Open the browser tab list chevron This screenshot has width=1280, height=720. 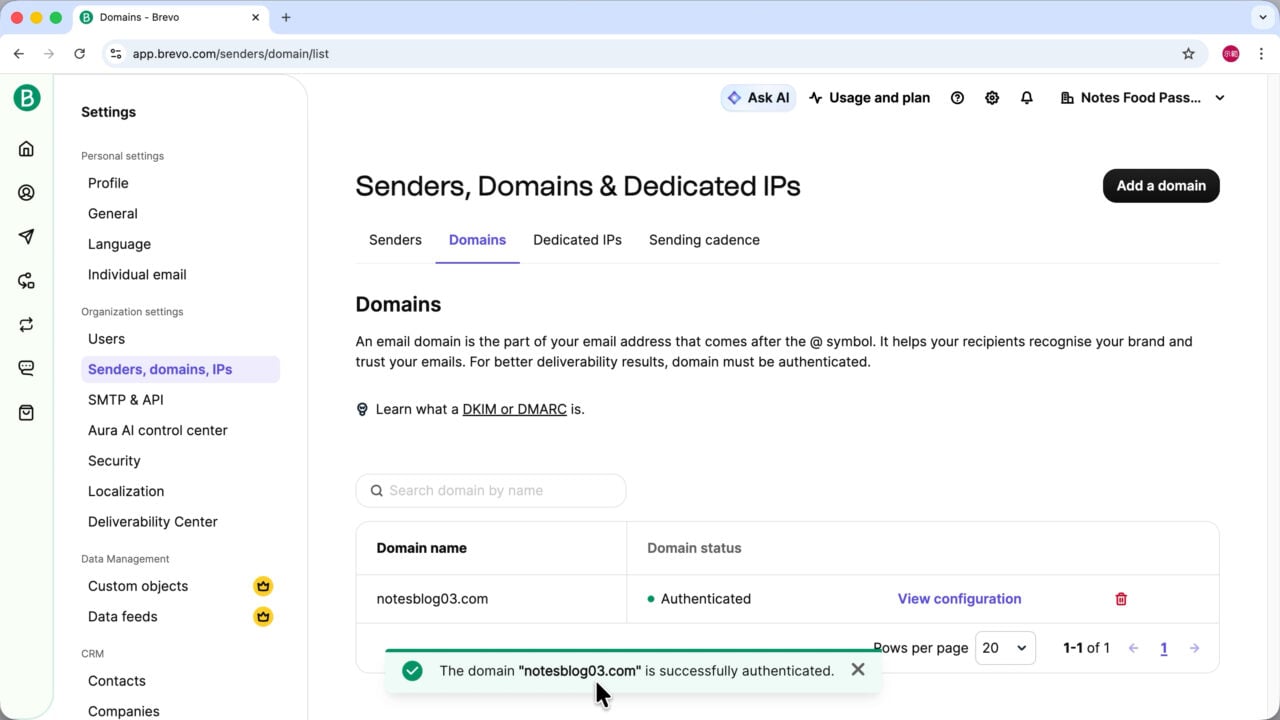point(1263,17)
